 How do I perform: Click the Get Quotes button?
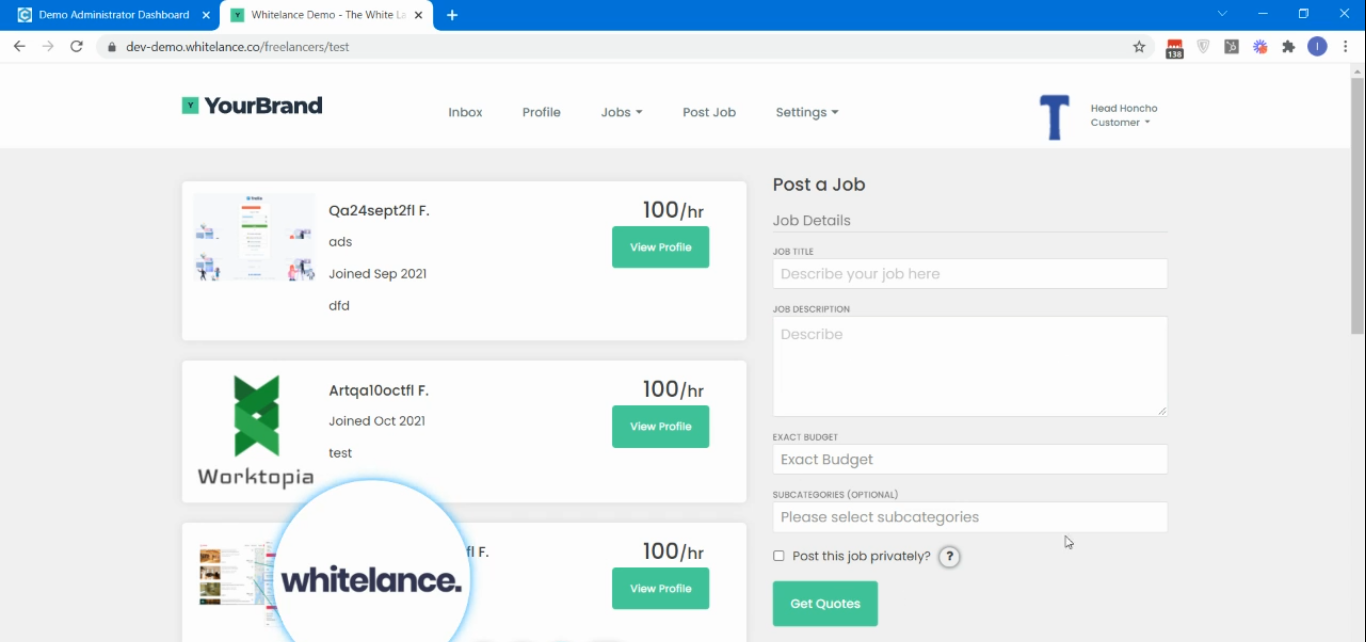(825, 603)
